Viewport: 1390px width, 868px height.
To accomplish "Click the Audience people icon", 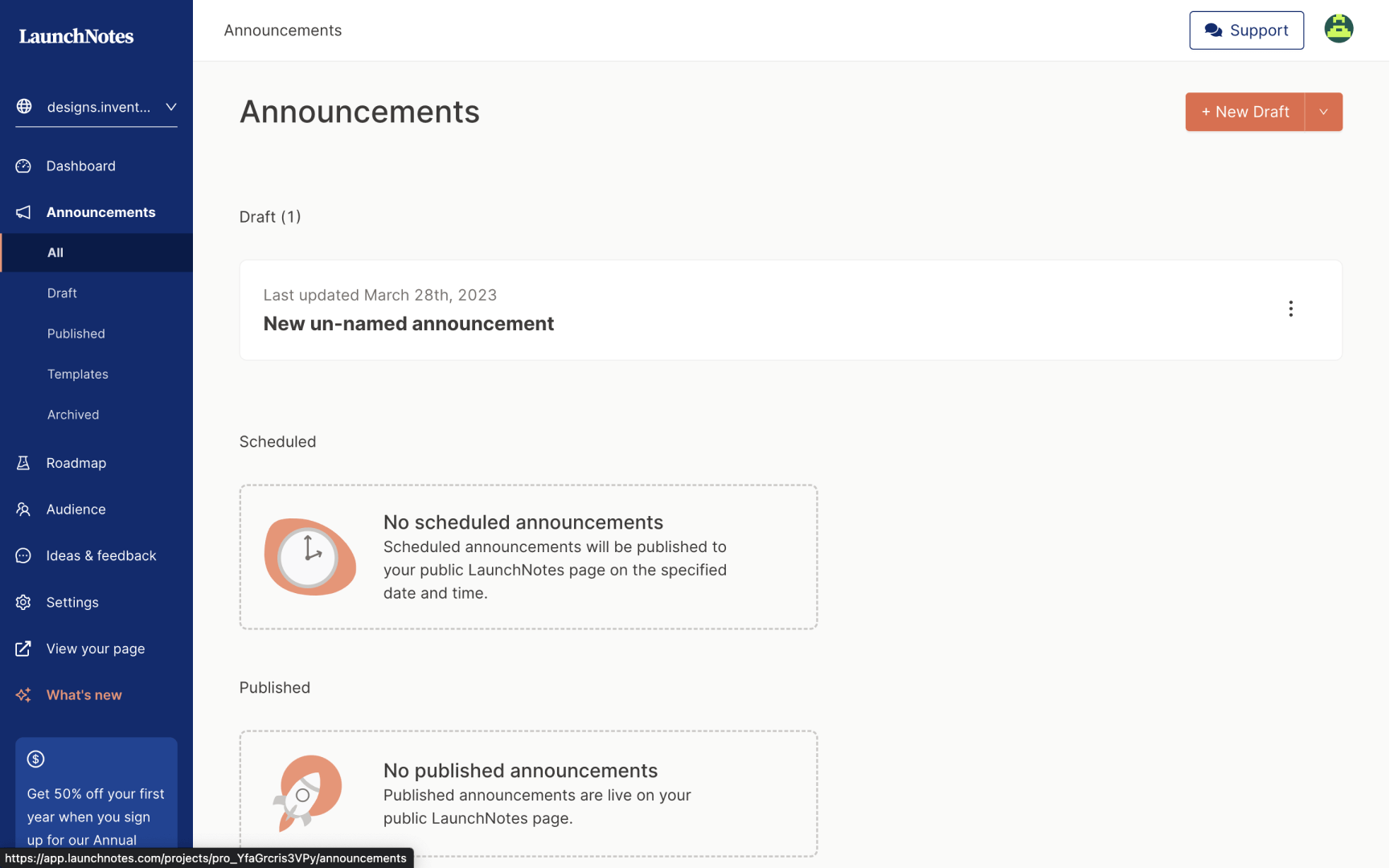I will [23, 510].
